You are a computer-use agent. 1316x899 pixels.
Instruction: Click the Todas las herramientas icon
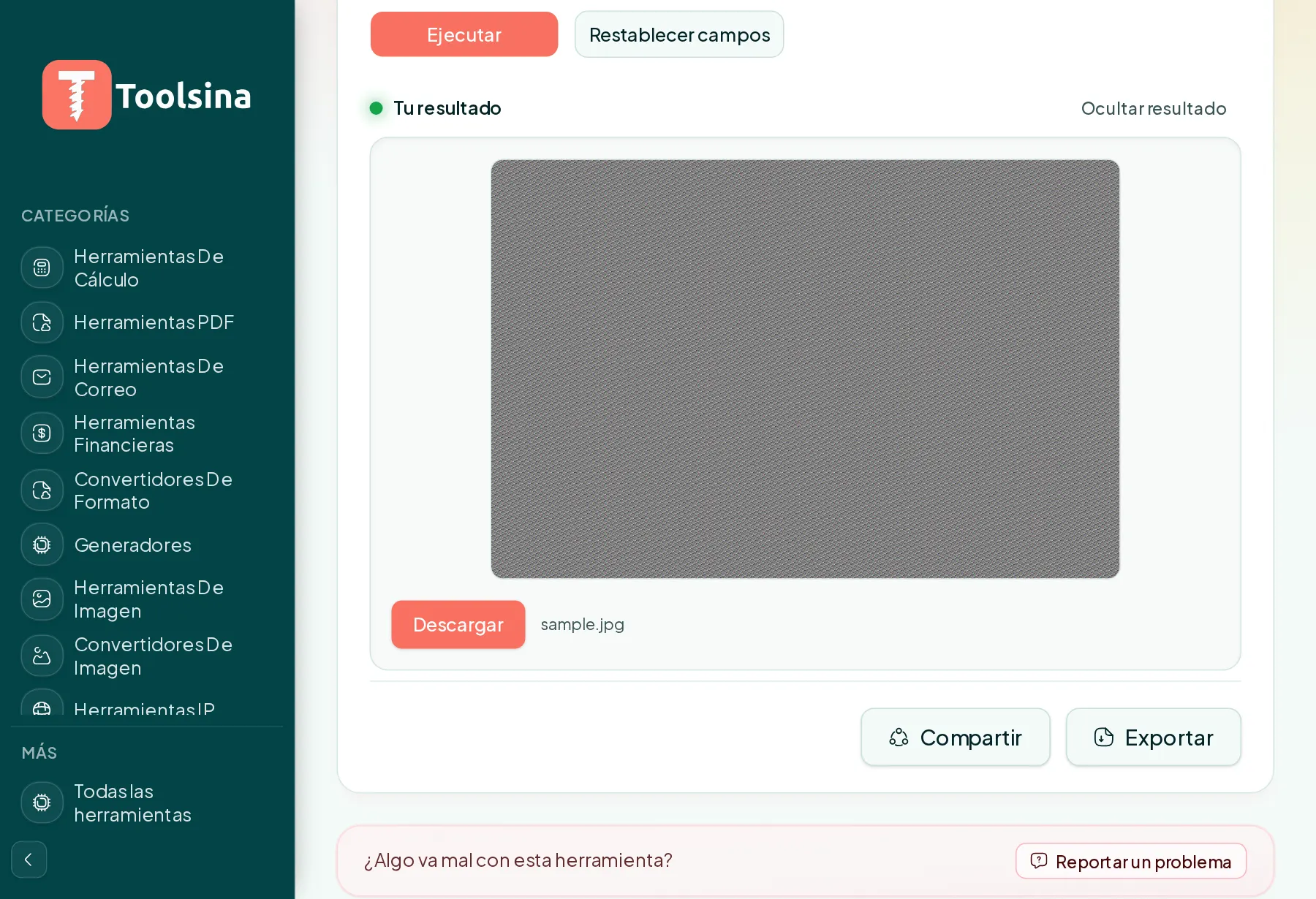pyautogui.click(x=42, y=803)
